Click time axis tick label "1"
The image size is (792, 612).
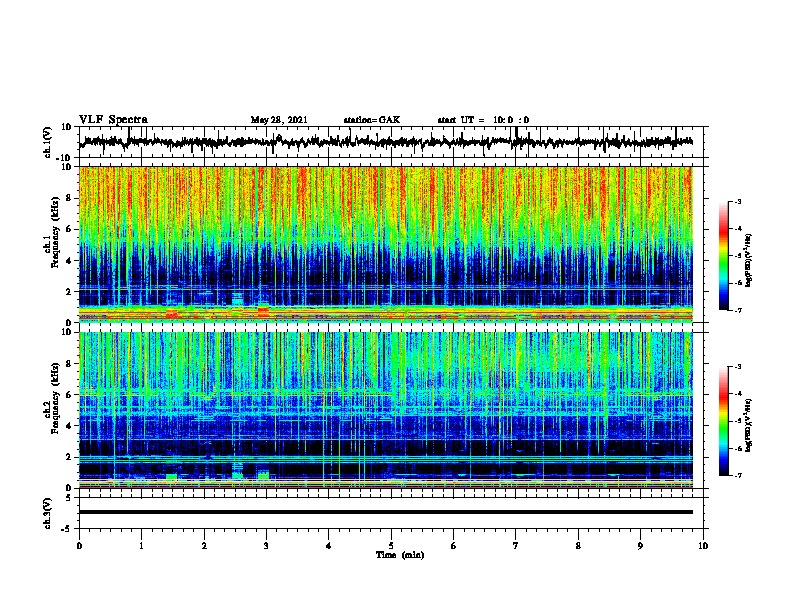click(141, 546)
